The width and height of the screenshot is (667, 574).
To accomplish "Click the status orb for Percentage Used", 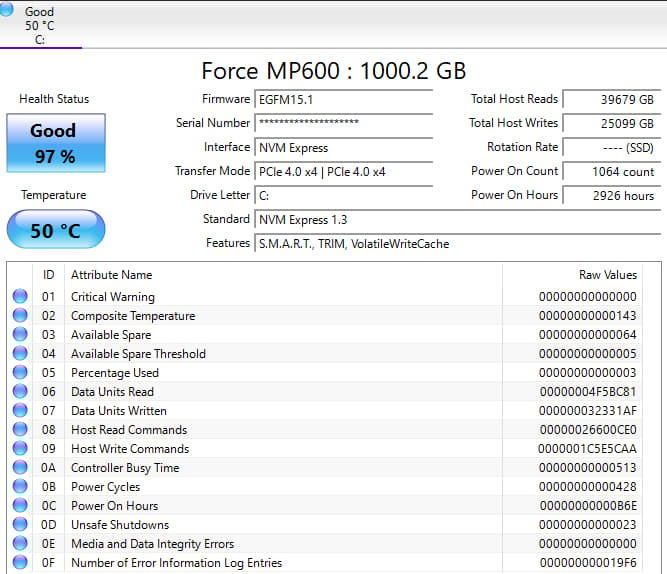I will coord(20,372).
